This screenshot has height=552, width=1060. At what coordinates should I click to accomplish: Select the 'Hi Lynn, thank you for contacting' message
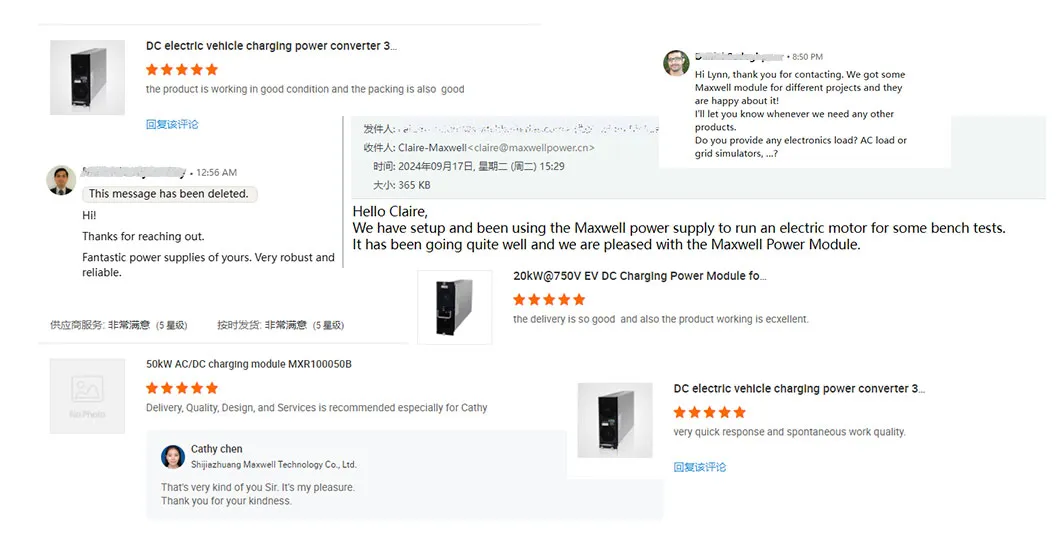click(801, 114)
